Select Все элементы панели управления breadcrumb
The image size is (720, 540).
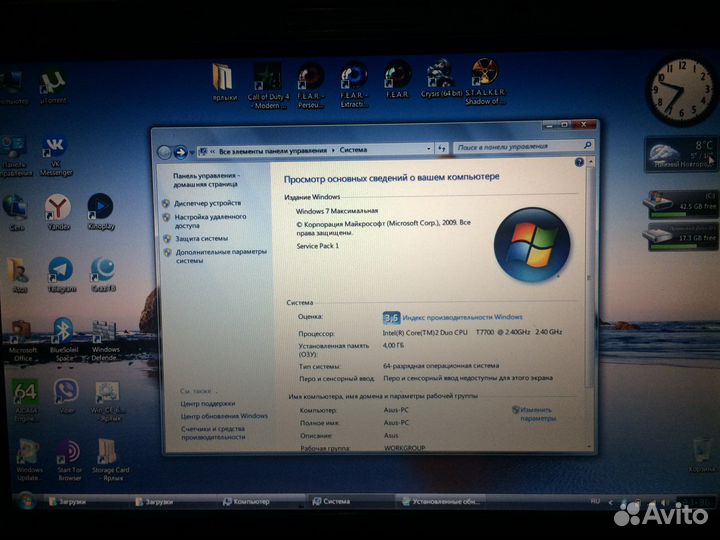pyautogui.click(x=273, y=151)
